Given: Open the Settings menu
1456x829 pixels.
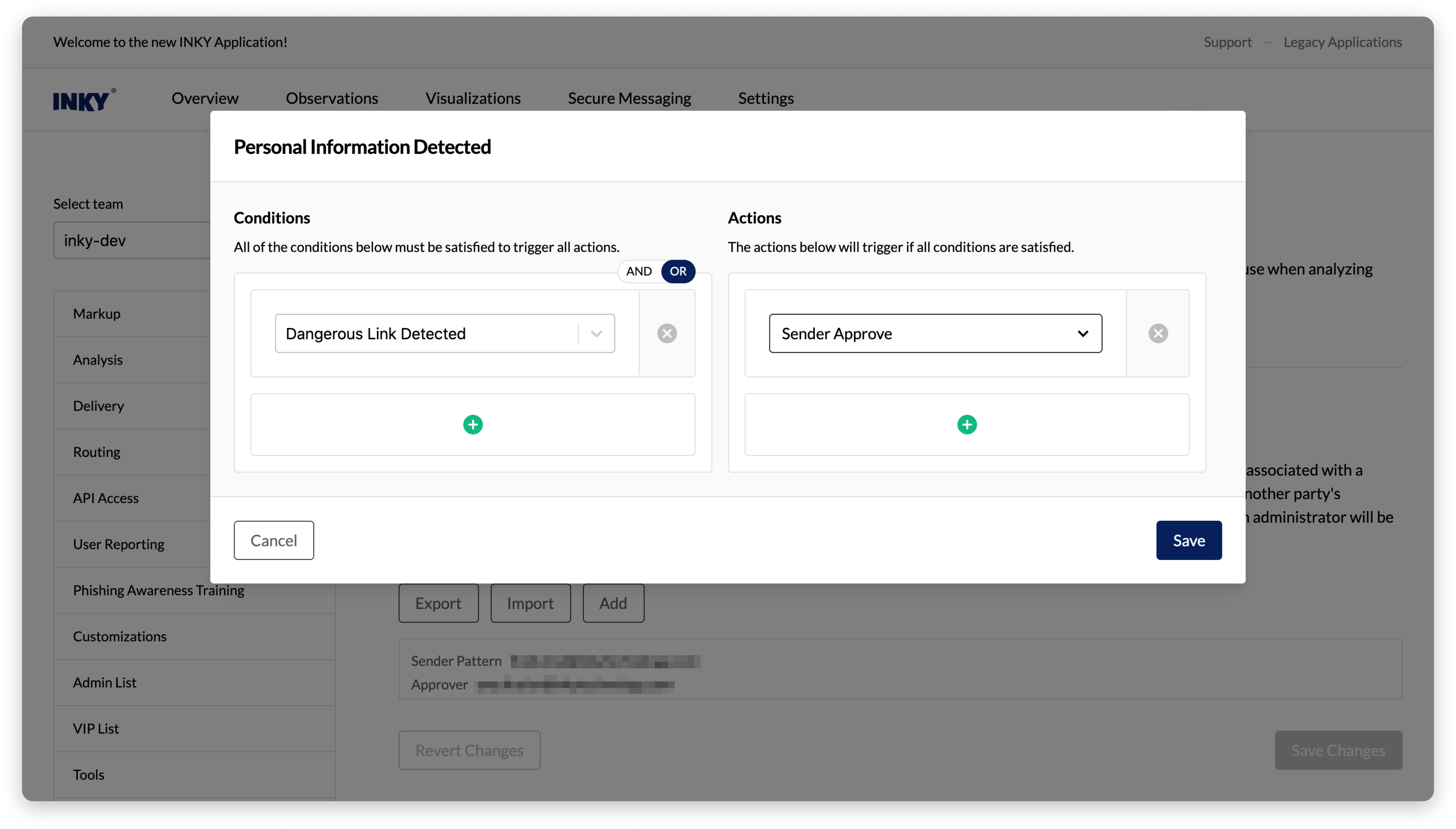Looking at the screenshot, I should (x=765, y=98).
